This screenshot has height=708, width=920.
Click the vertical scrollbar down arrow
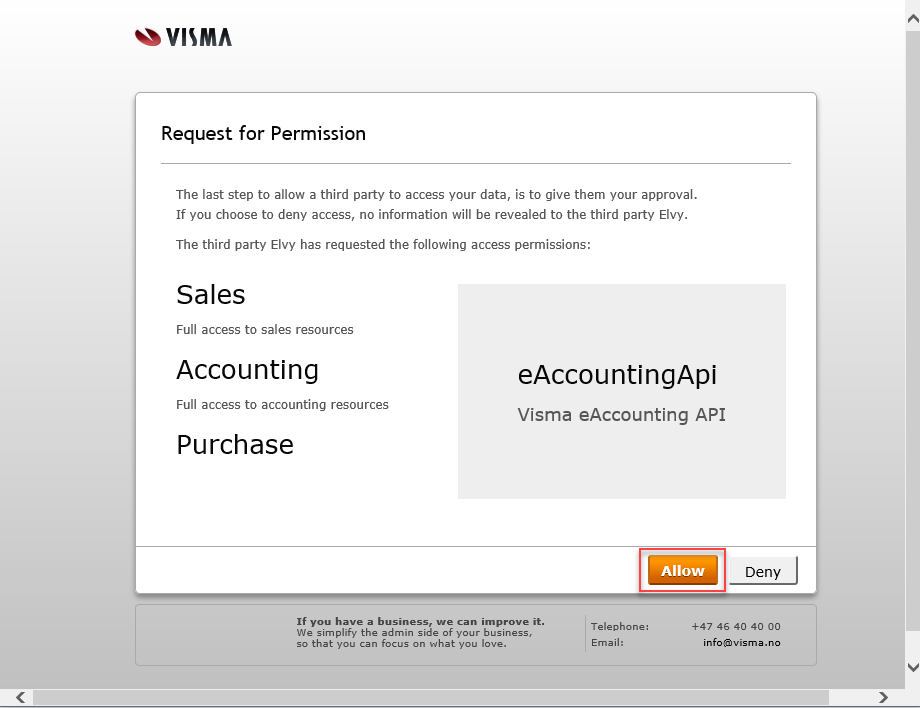[913, 667]
